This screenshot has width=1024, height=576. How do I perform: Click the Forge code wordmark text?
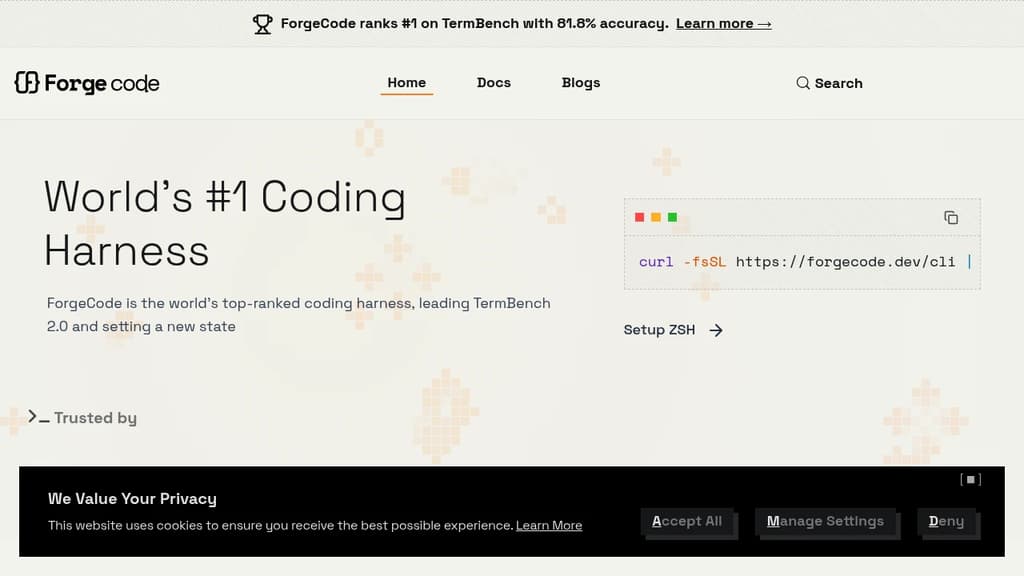[x=102, y=84]
